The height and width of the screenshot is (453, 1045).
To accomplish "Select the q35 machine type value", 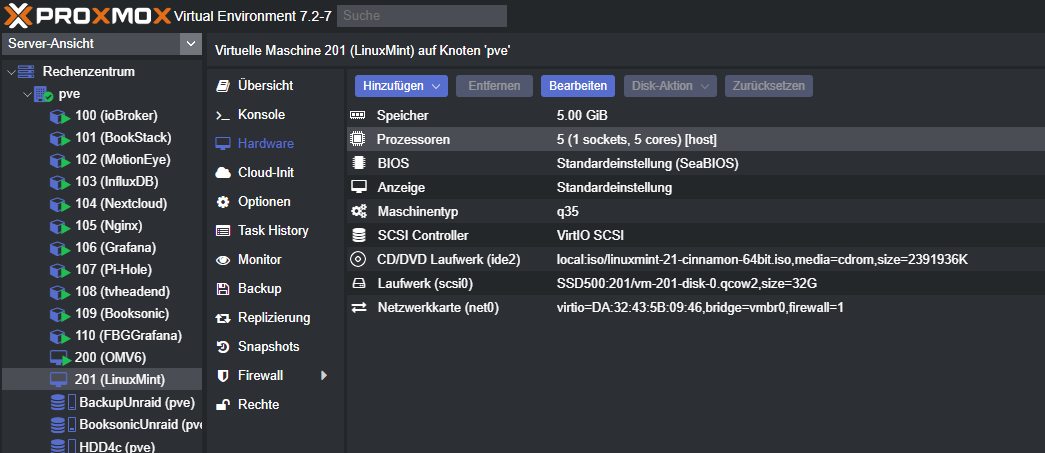I will pos(568,211).
